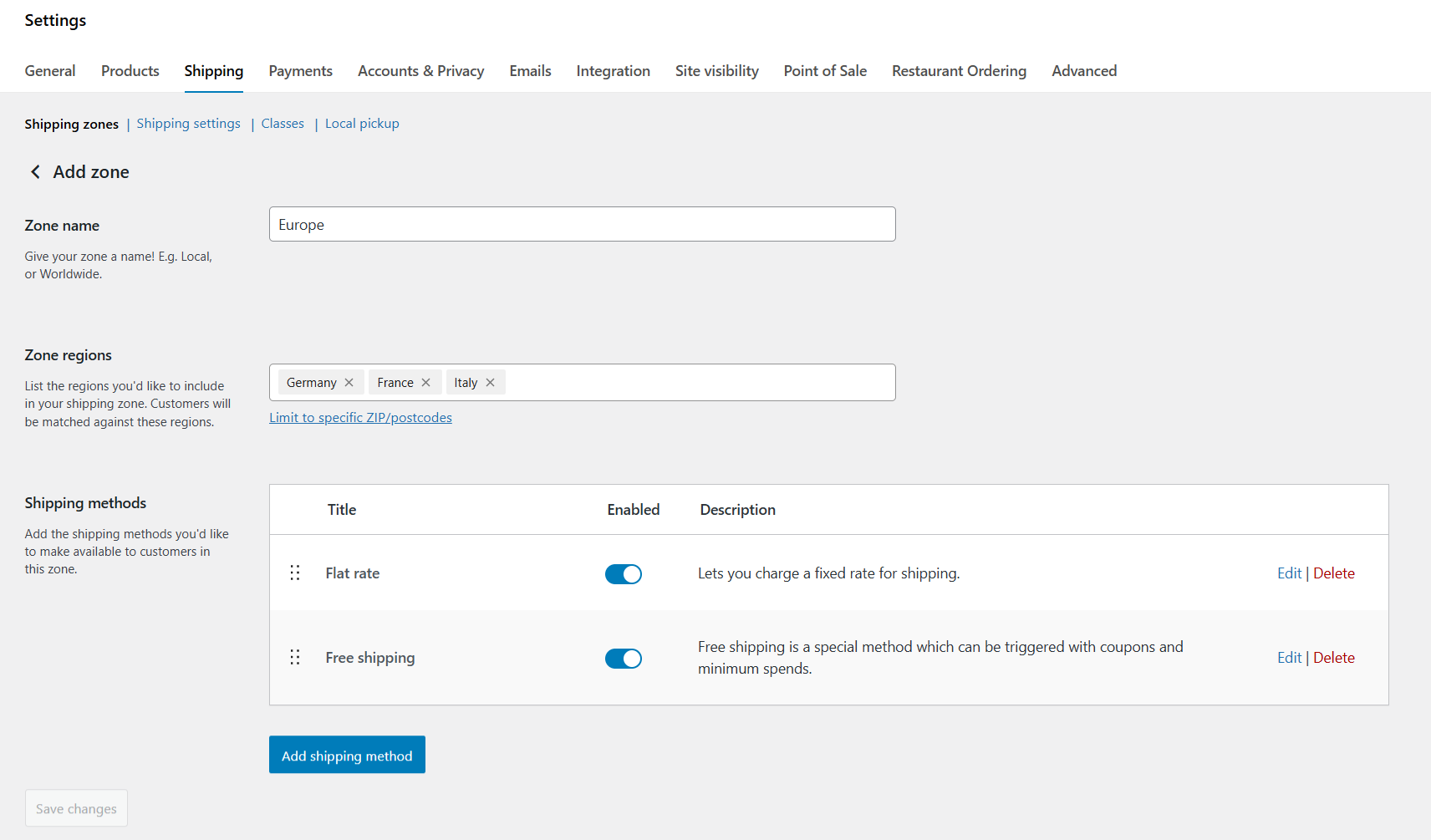Remove the Italy region tag
This screenshot has width=1431, height=840.
pos(491,383)
